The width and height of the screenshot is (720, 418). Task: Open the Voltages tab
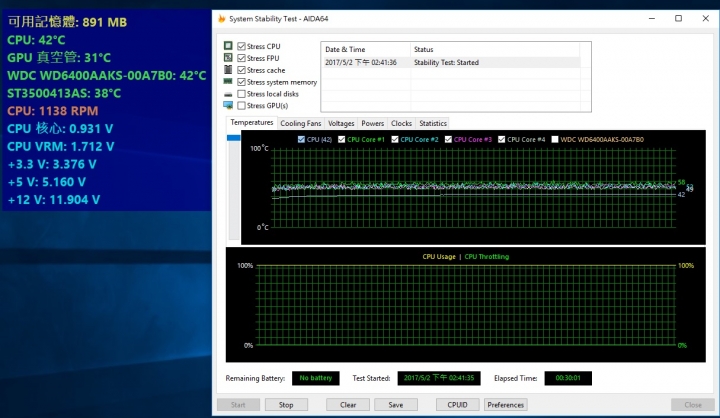click(x=341, y=123)
